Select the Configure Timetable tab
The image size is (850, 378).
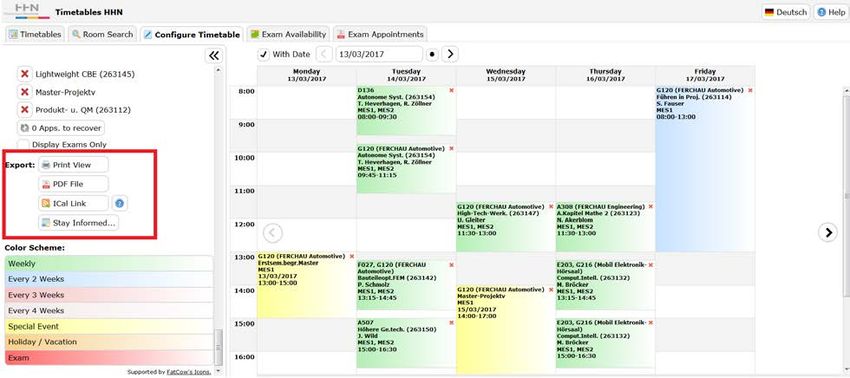point(192,35)
